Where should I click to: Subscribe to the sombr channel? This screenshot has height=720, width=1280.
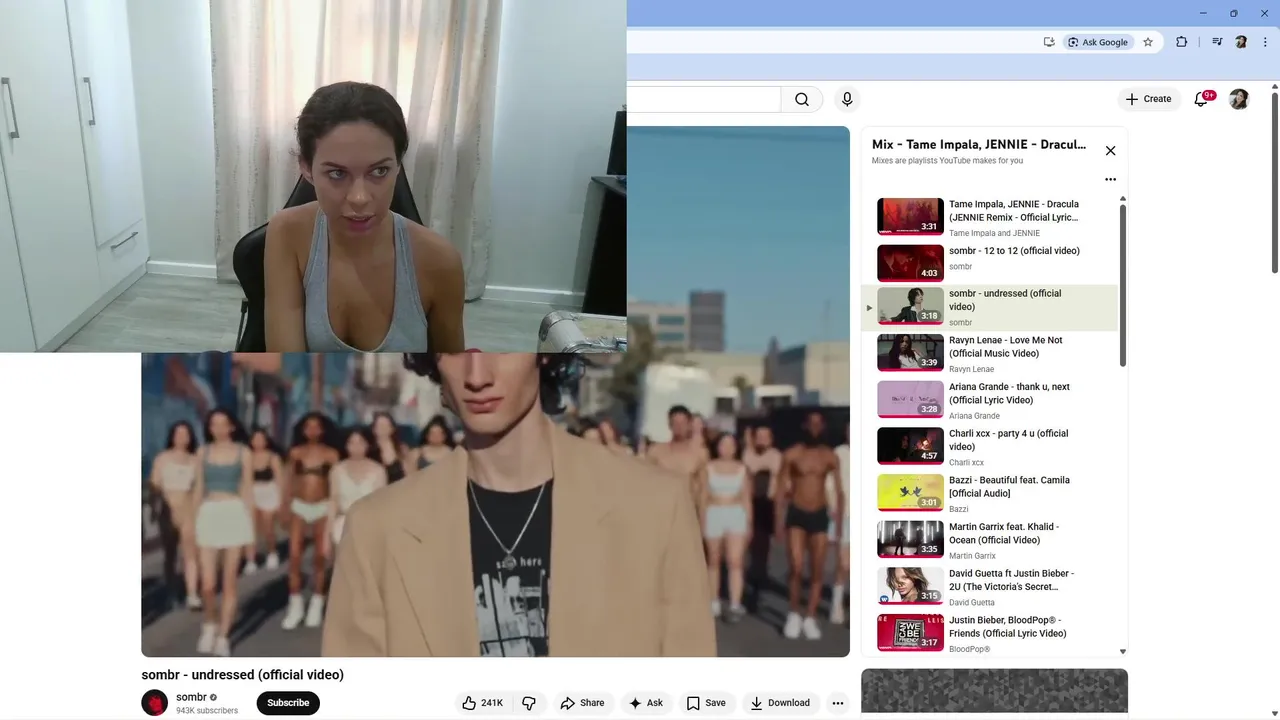pos(288,703)
